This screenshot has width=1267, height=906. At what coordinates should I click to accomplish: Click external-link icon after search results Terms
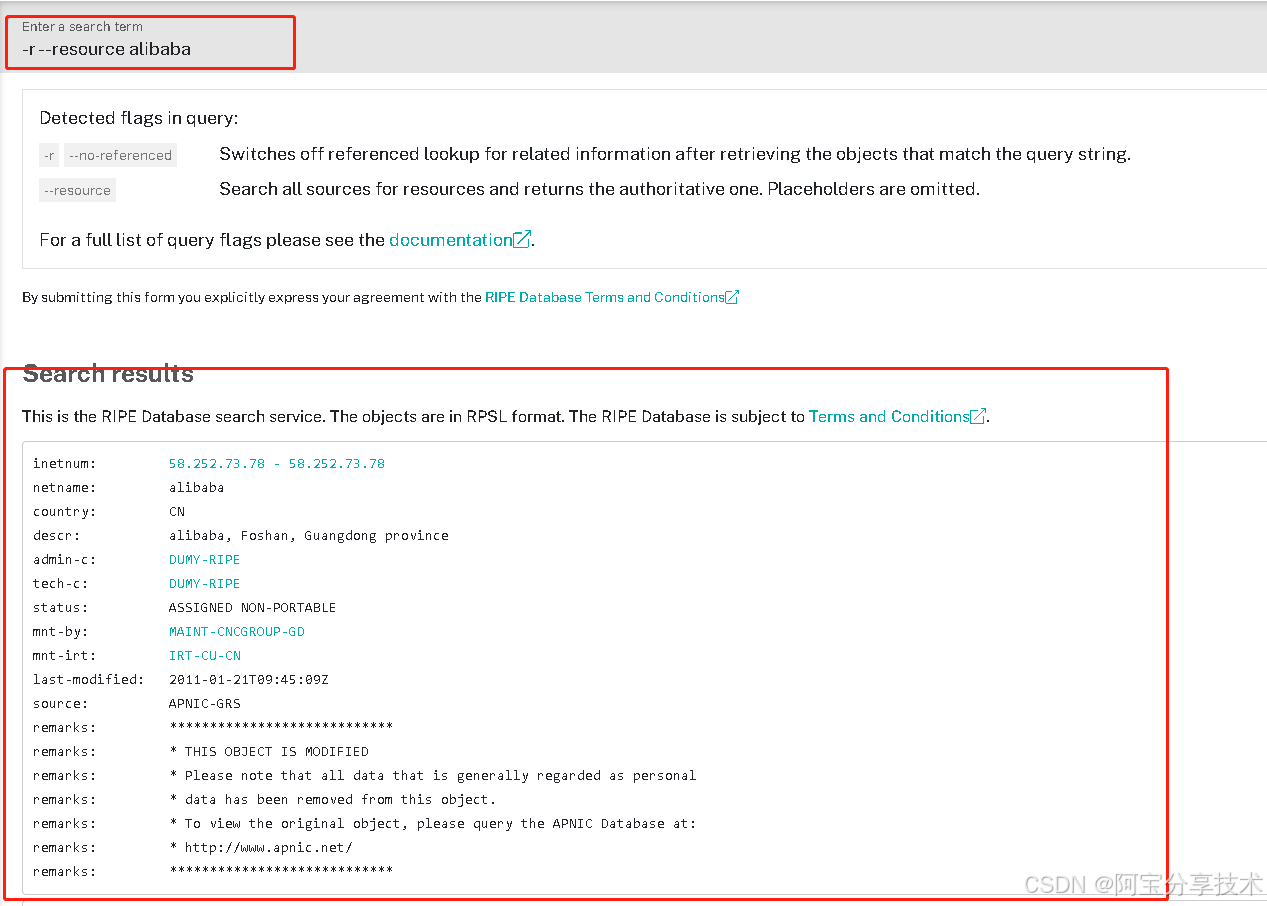click(978, 416)
